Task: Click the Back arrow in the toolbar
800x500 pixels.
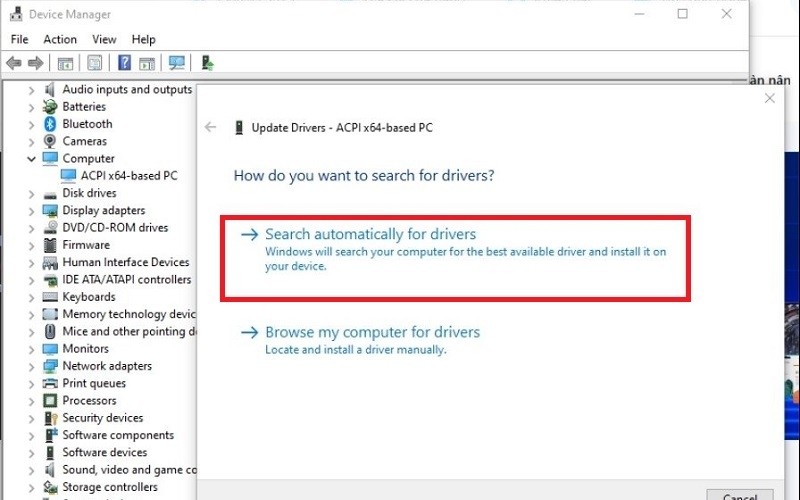Action: (x=14, y=63)
